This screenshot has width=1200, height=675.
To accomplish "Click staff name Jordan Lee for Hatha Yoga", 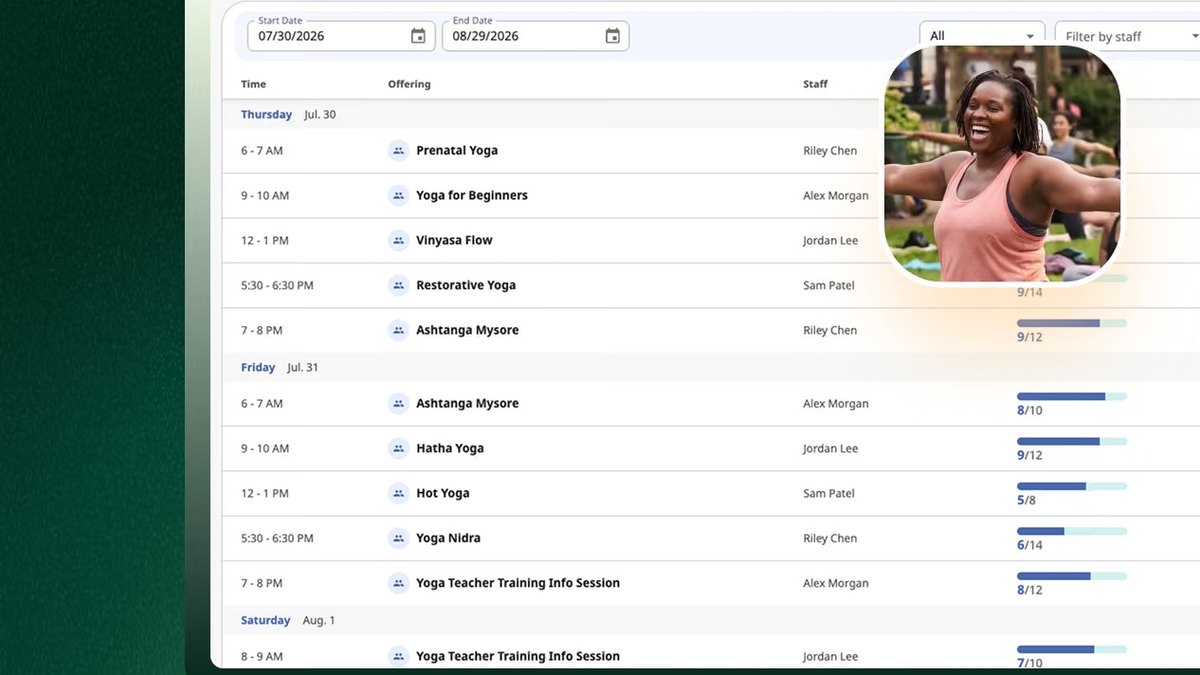I will point(830,449).
